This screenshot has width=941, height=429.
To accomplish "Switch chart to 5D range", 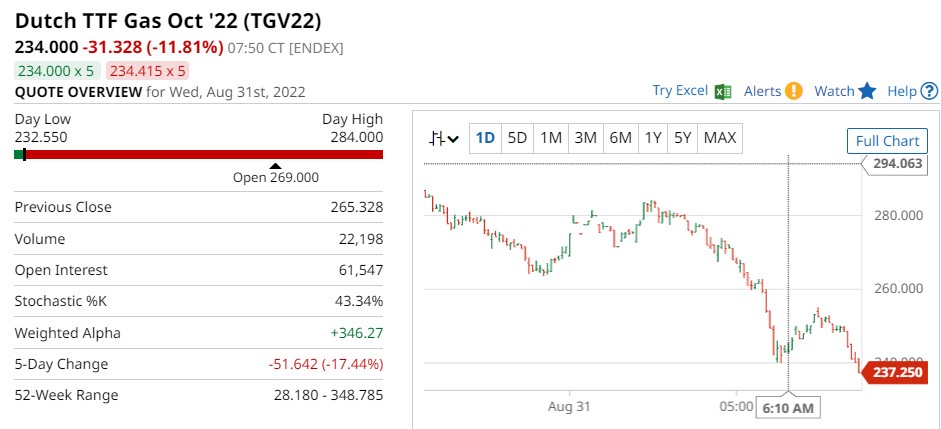I will (x=517, y=138).
